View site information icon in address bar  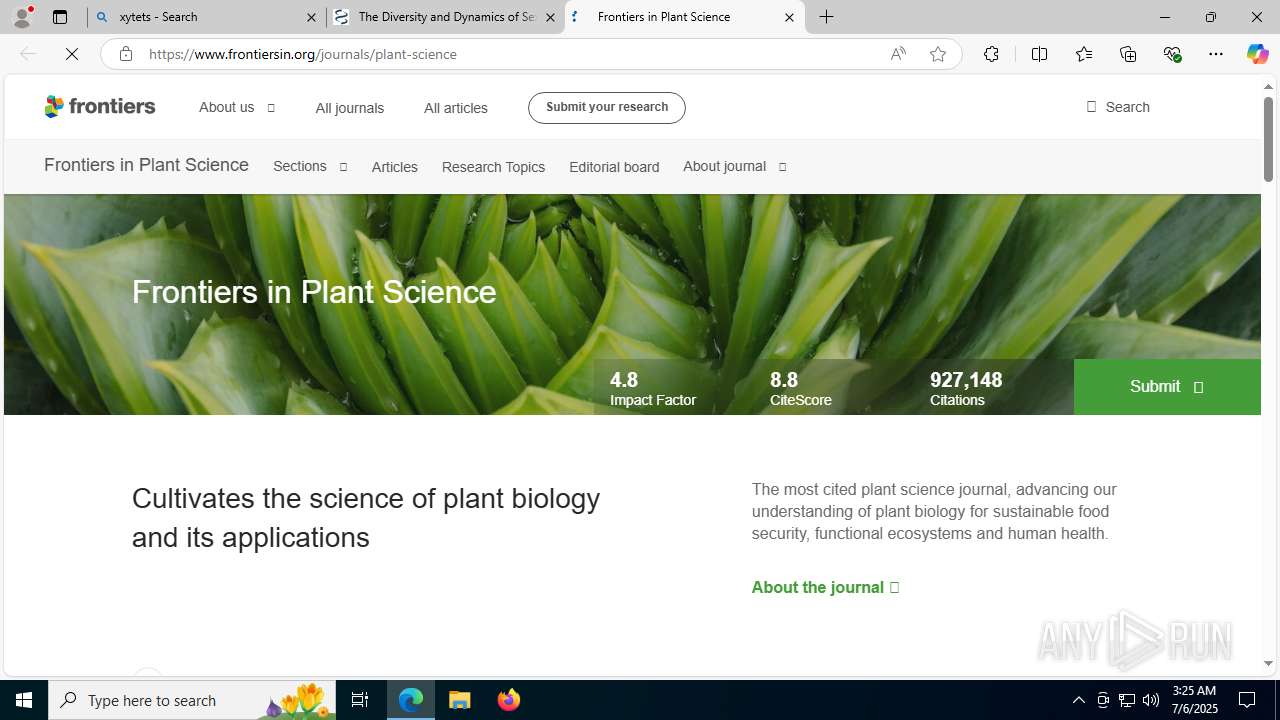pos(126,54)
